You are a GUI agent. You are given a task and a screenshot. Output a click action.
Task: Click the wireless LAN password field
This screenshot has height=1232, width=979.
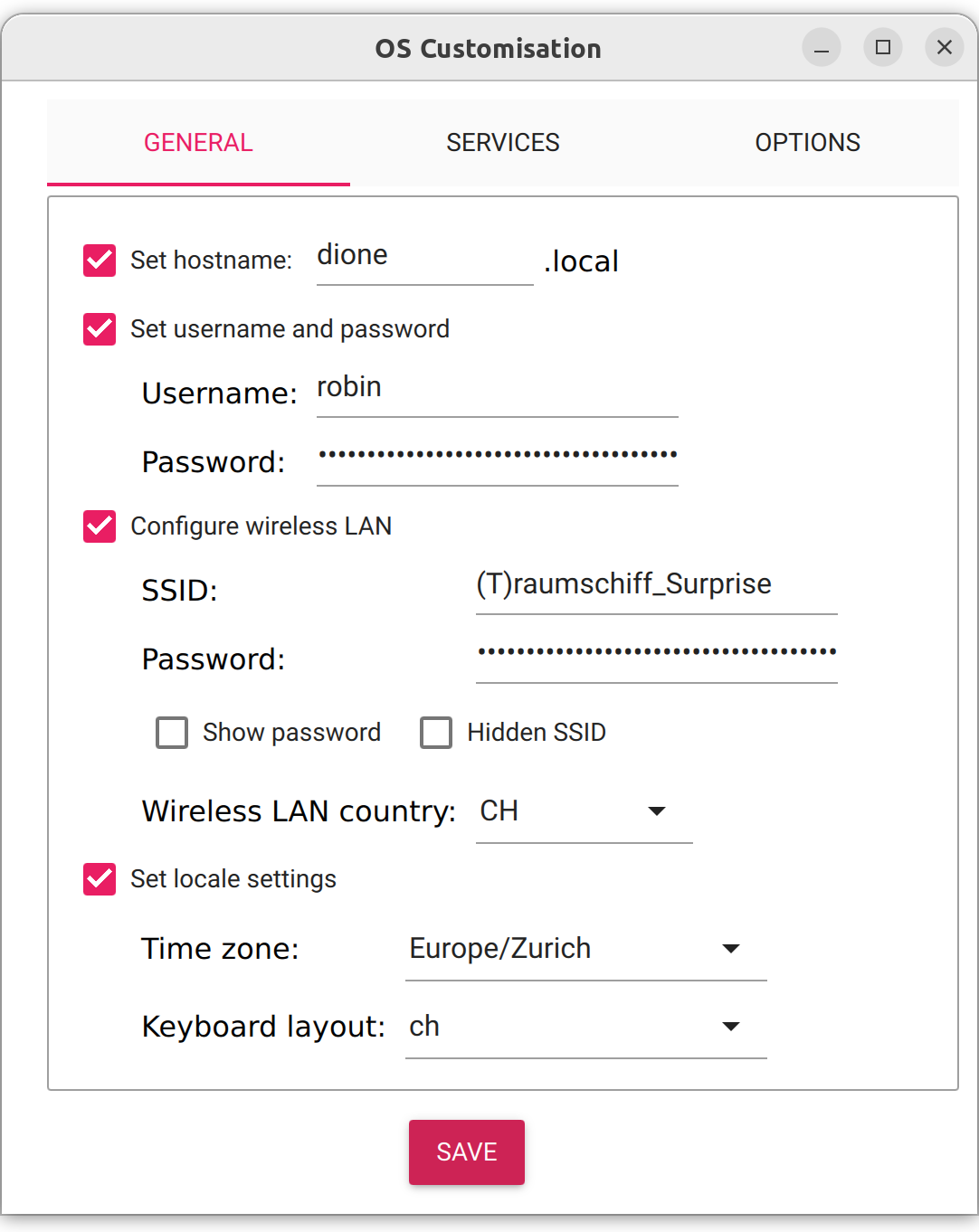656,653
